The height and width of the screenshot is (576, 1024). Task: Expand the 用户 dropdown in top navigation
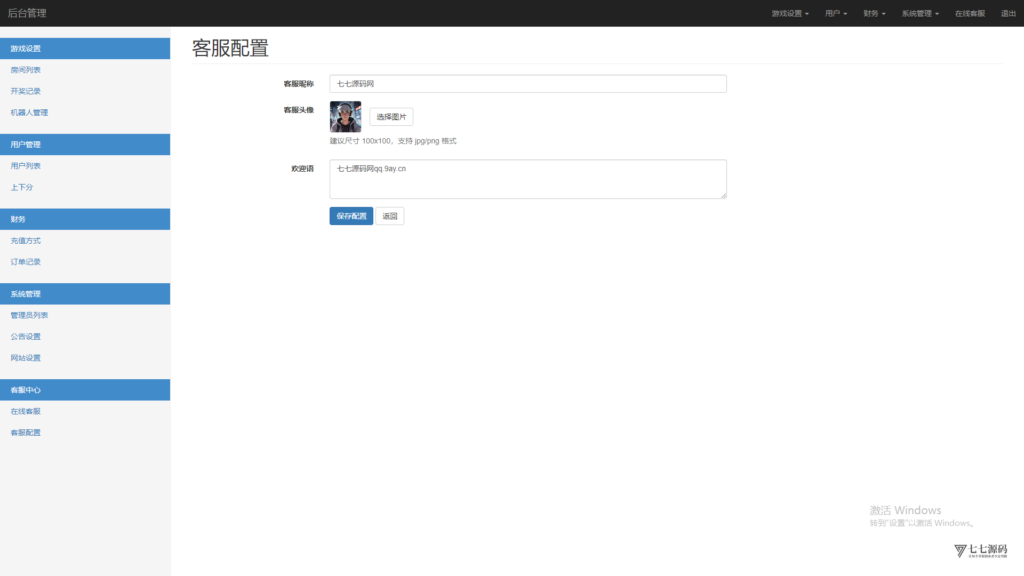point(836,14)
